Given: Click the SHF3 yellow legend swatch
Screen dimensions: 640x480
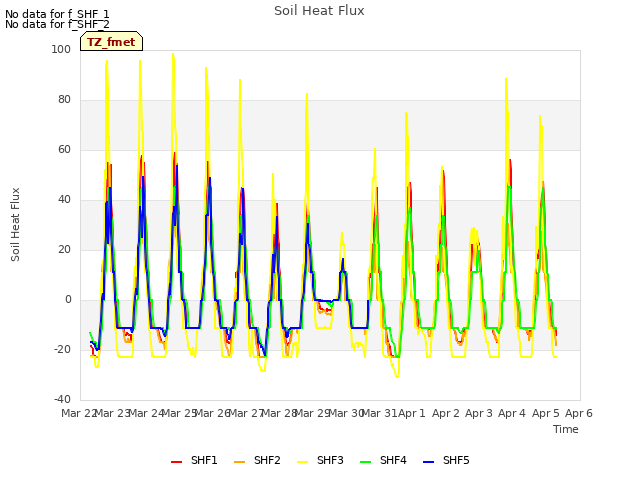Looking at the screenshot, I should pyautogui.click(x=302, y=462).
